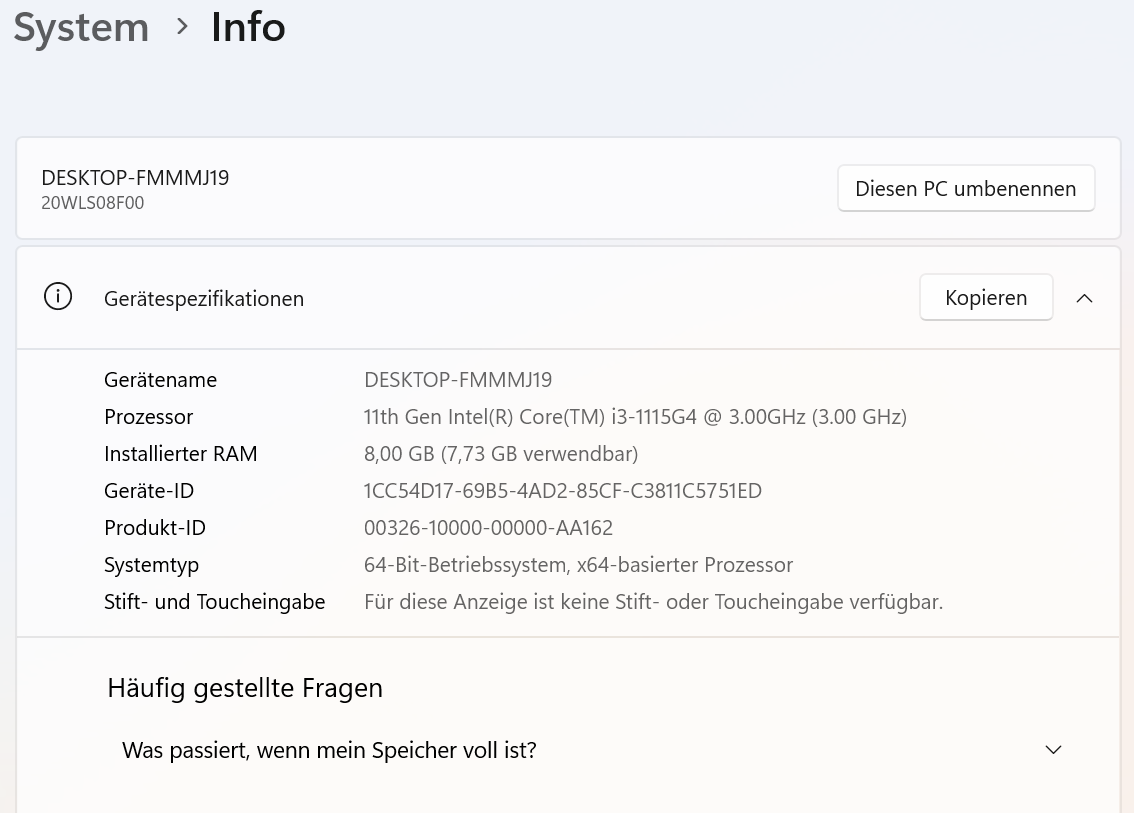Click the breadcrumb arrow between System and Info
This screenshot has height=813, width=1134.
pyautogui.click(x=182, y=27)
